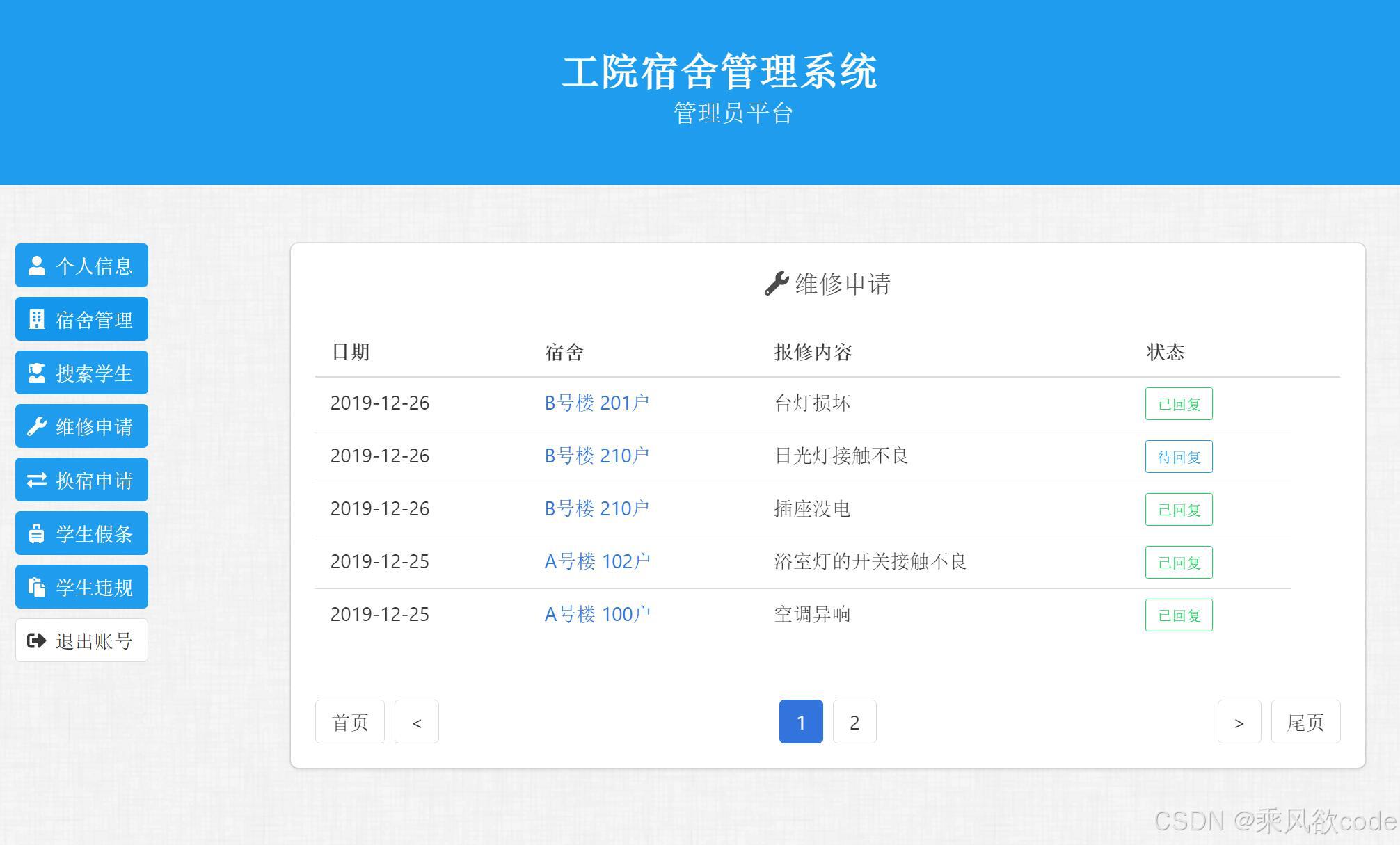Image resolution: width=1400 pixels, height=845 pixels.
Task: Select page 1 in pagination
Action: click(801, 721)
